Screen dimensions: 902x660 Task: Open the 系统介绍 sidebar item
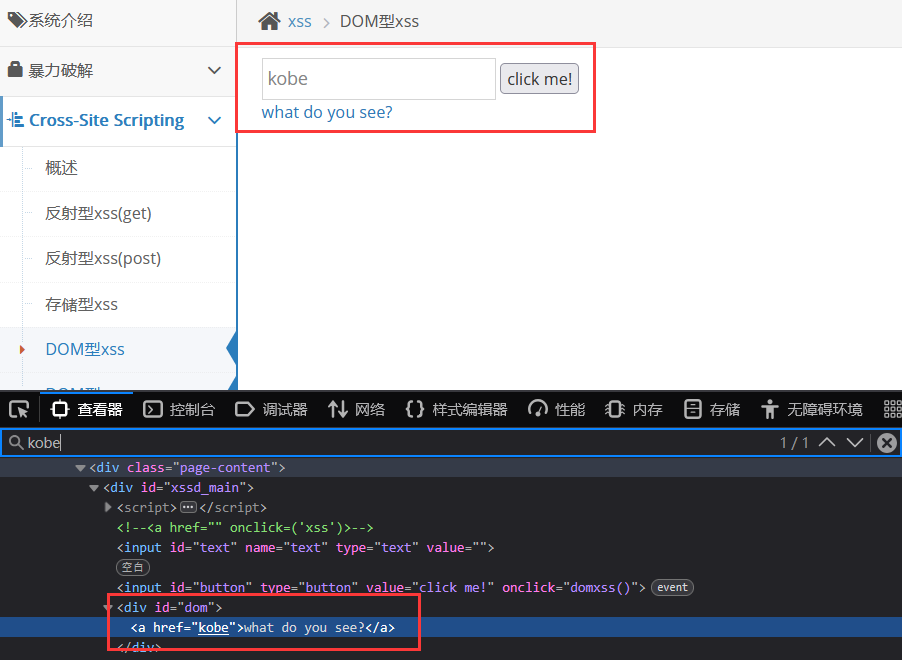pos(118,22)
